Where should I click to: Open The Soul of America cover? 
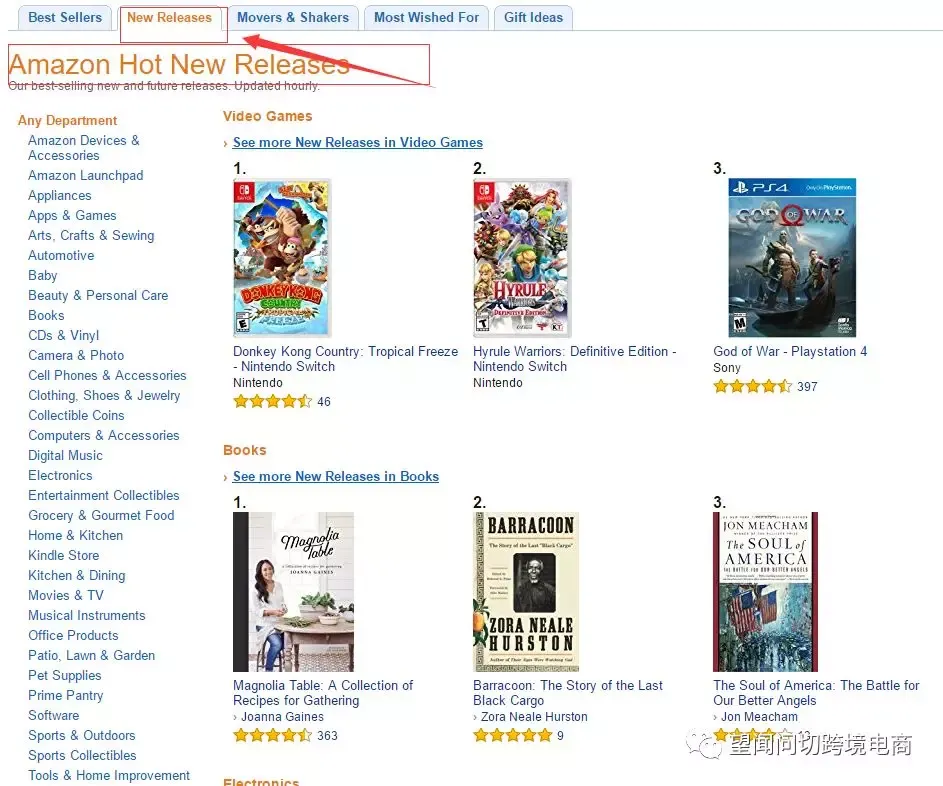(x=766, y=592)
